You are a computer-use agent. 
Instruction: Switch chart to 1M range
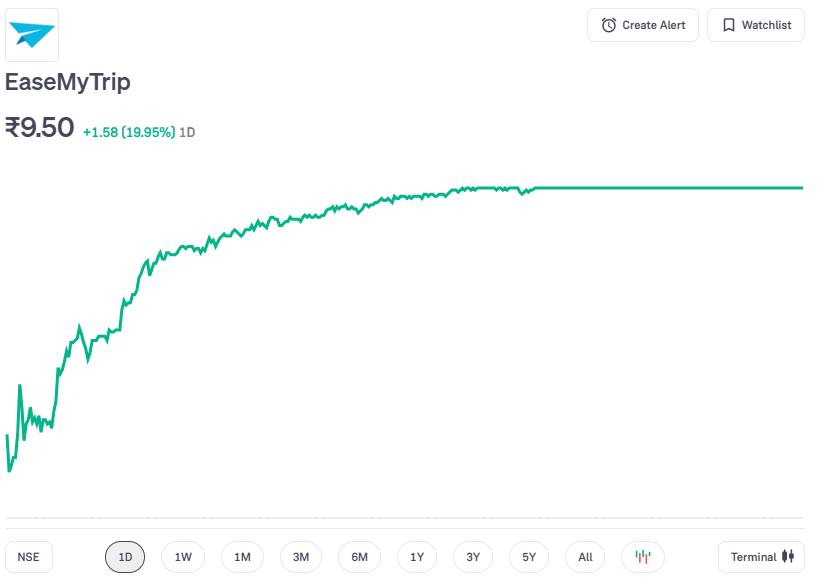[242, 557]
